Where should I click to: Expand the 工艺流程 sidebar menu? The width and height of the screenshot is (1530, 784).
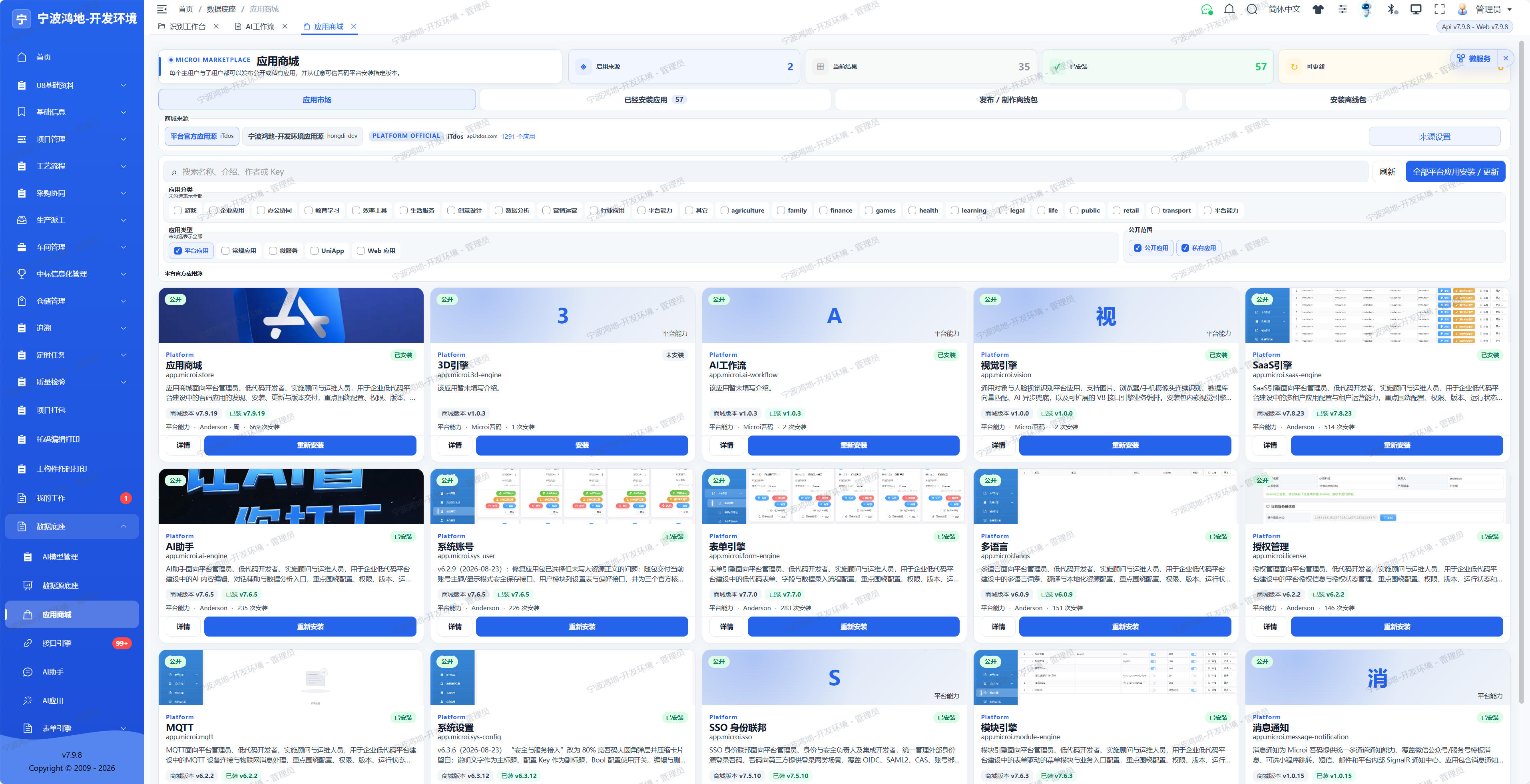click(72, 166)
